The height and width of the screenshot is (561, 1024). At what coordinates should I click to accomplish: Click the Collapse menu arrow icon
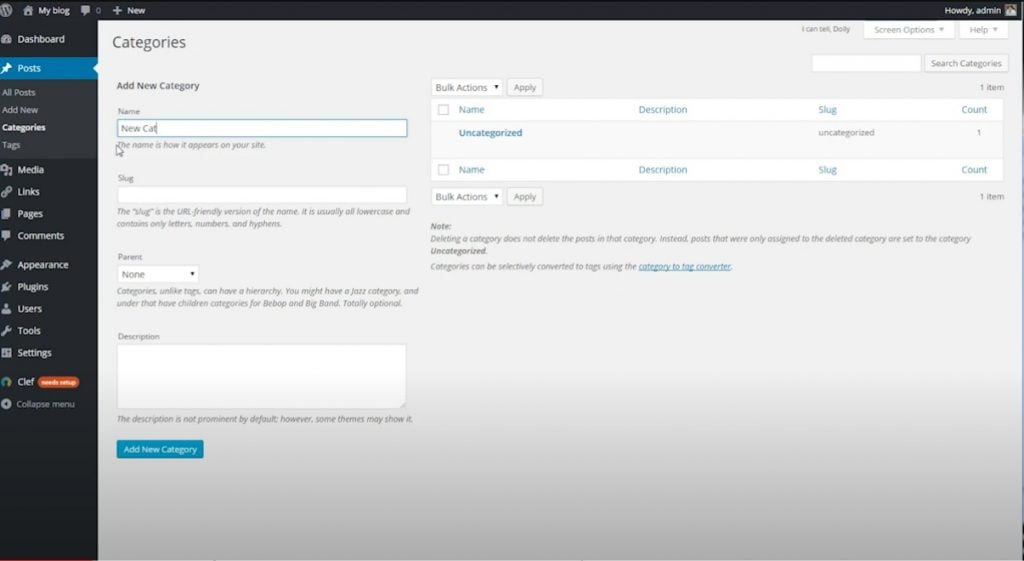point(7,404)
